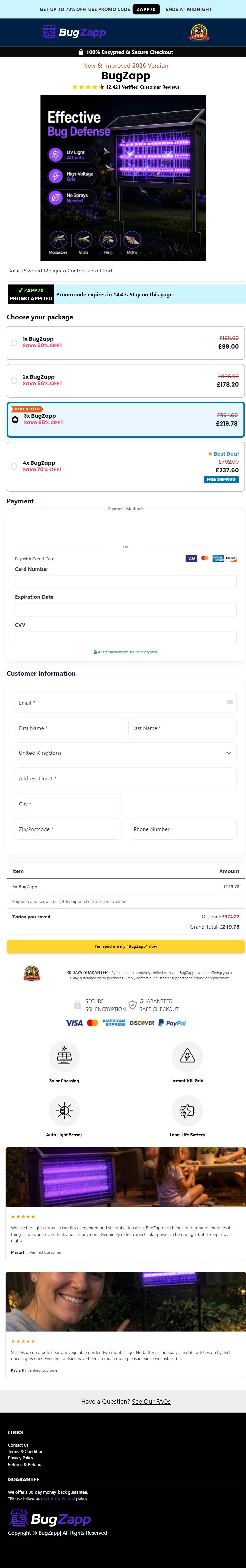
Task: Open the Contact Us footer link
Action: (x=18, y=1445)
